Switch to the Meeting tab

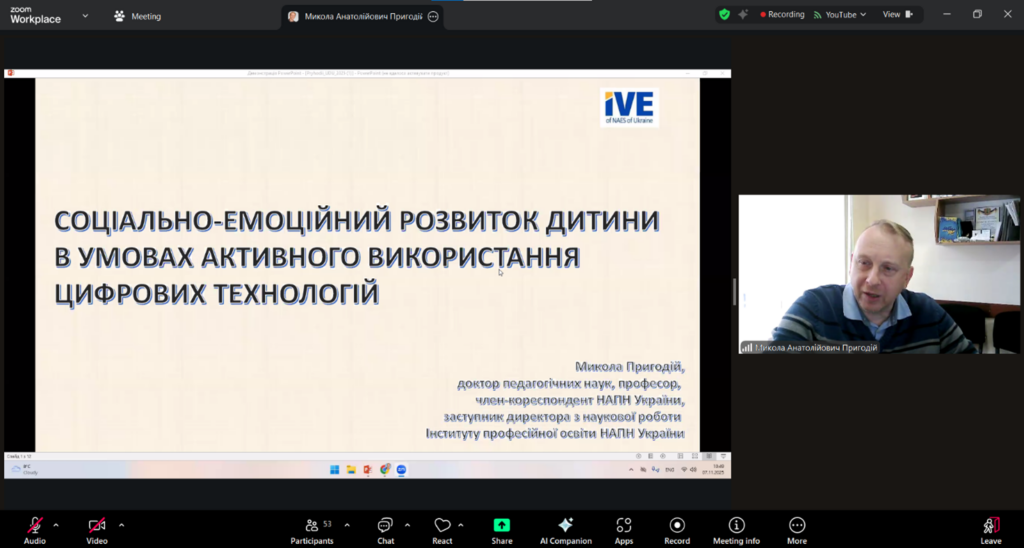(x=138, y=16)
